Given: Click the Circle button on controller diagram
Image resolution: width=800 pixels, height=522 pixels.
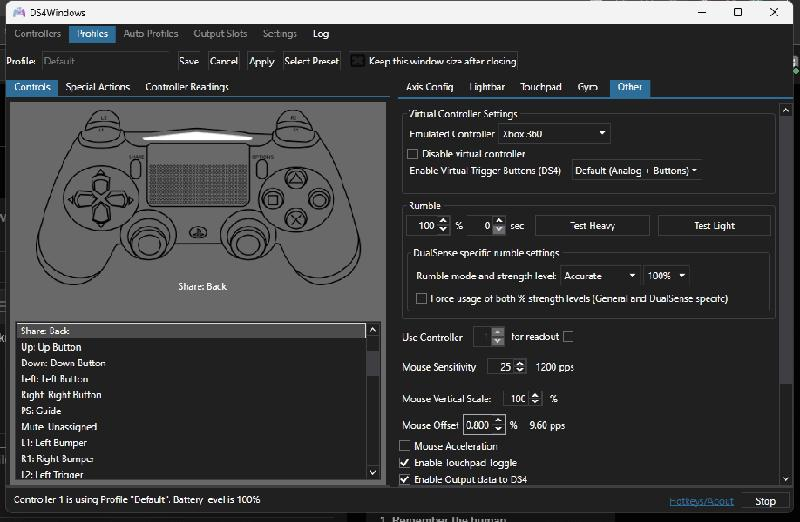Looking at the screenshot, I should [319, 199].
